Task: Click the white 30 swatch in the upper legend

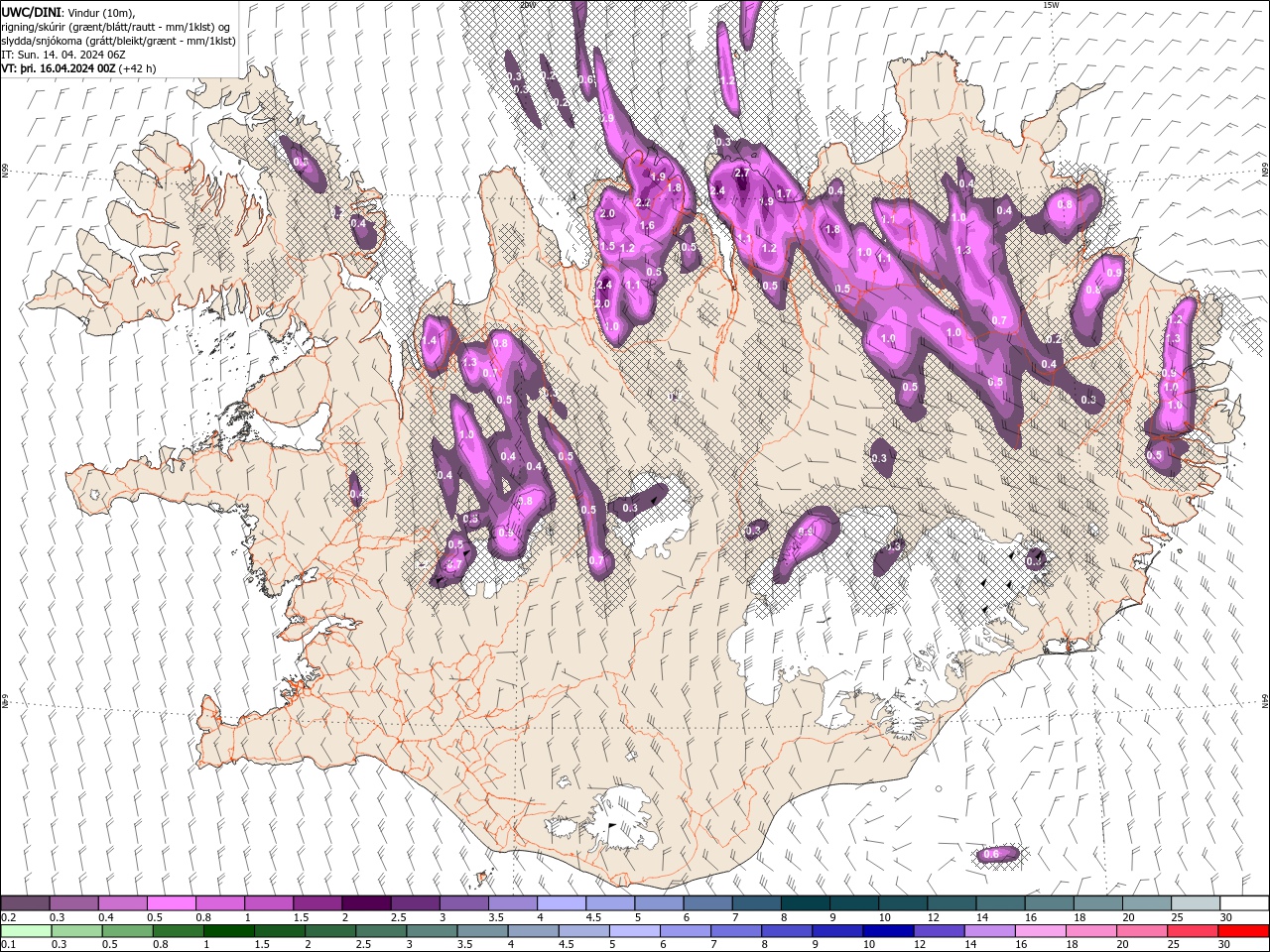Action: pos(1243,903)
